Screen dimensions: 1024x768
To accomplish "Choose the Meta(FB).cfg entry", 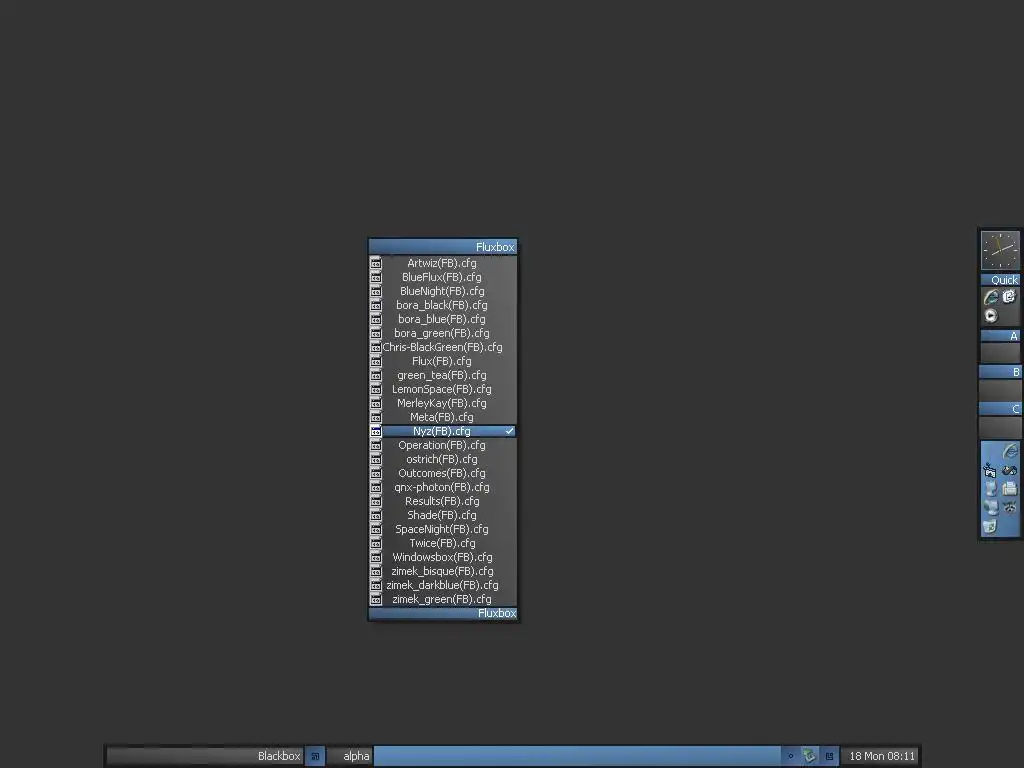I will (x=442, y=417).
